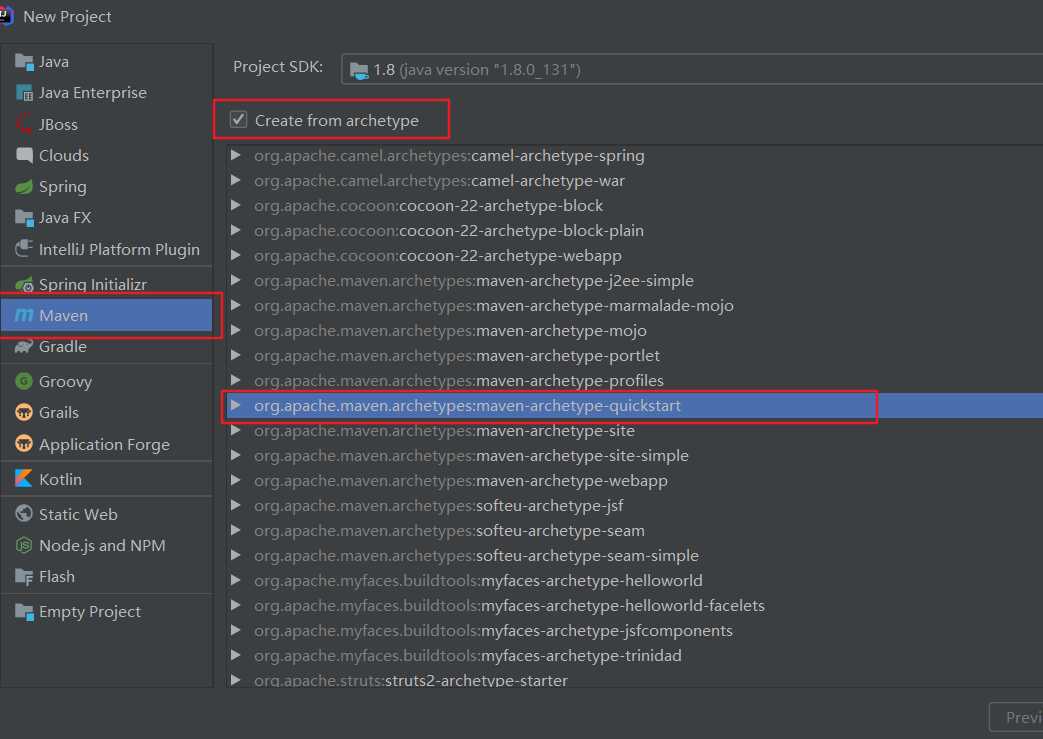Click the Java FX folder icon

tap(24, 218)
